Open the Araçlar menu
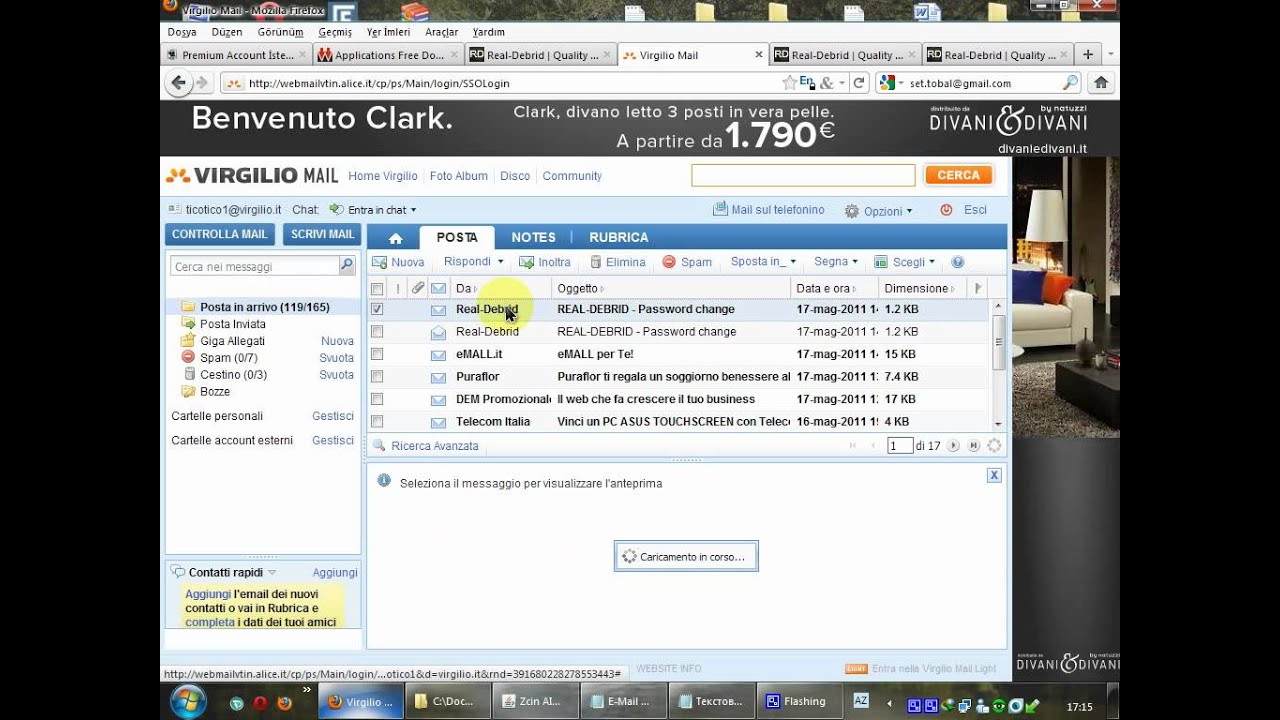Screen dimensions: 1280x720 point(441,32)
